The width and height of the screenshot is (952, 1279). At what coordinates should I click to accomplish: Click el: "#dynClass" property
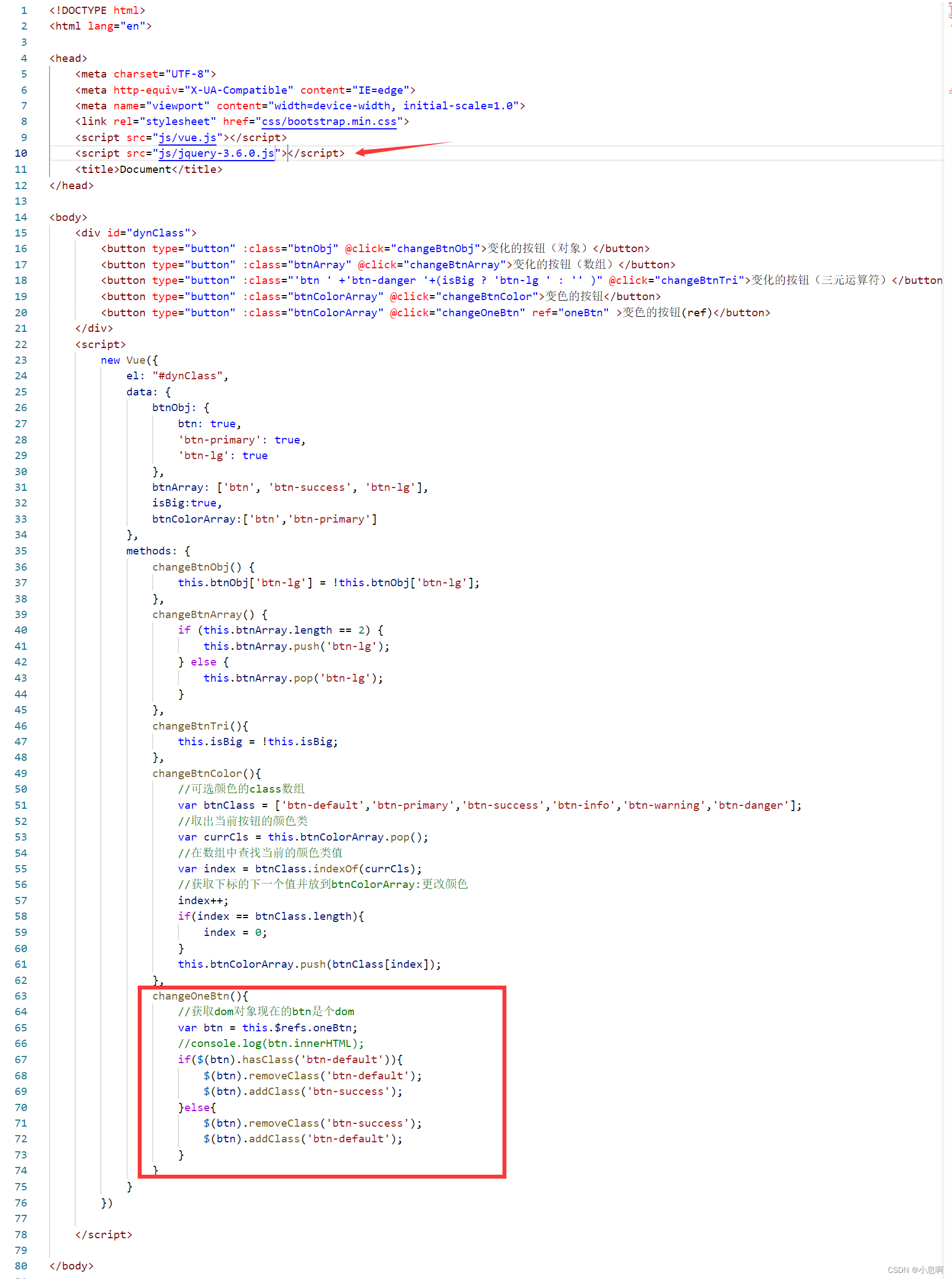pos(177,376)
